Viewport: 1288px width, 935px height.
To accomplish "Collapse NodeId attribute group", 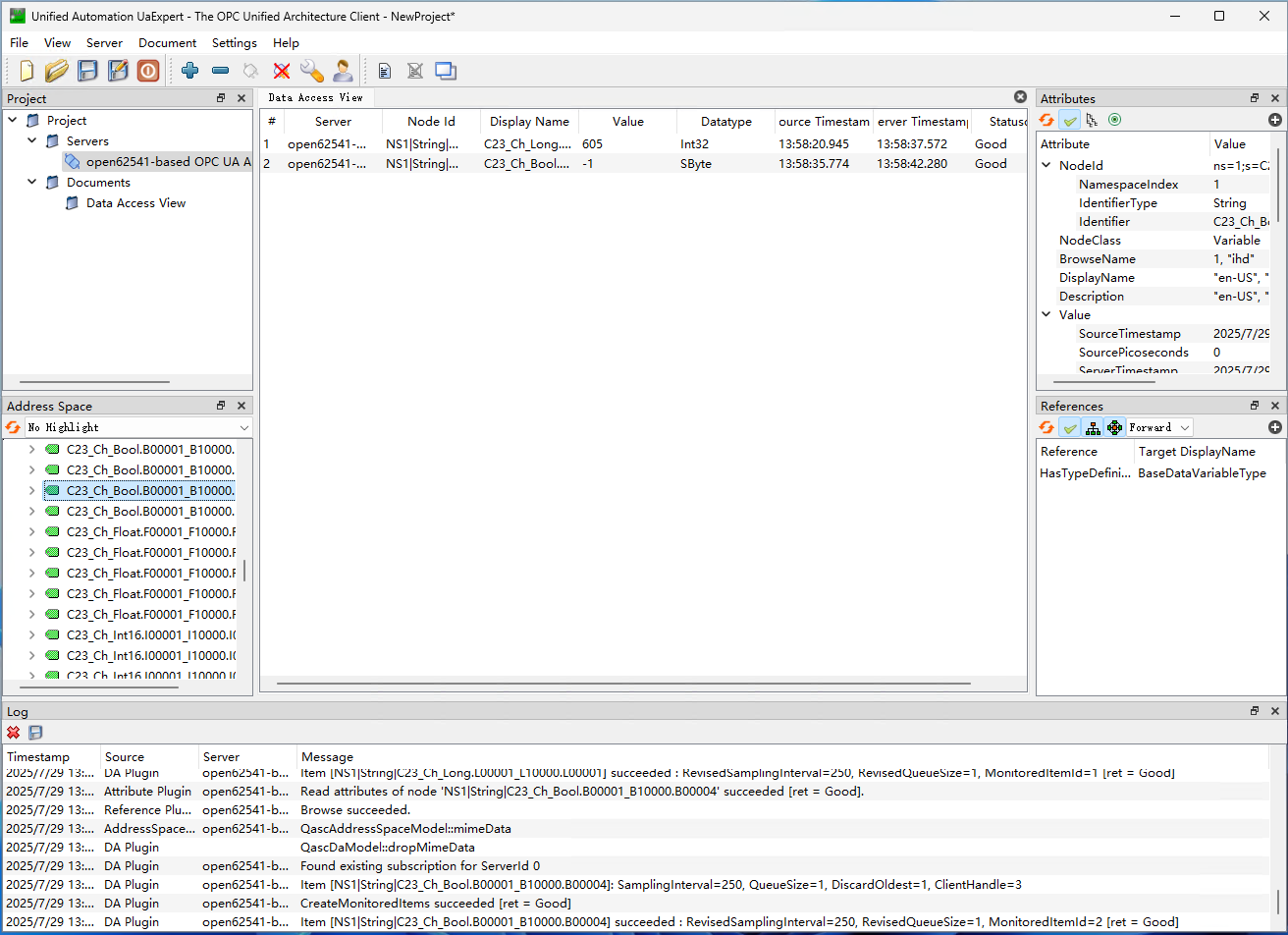I will click(1046, 166).
